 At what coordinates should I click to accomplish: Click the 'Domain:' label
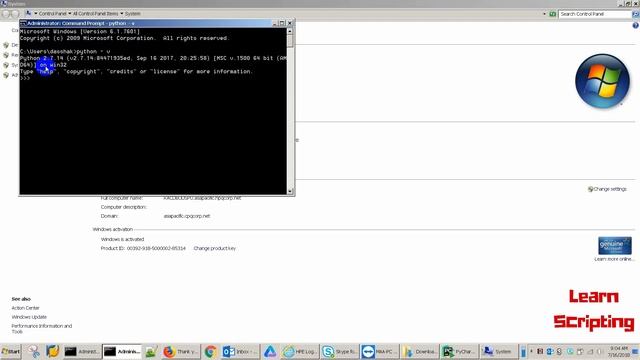[x=109, y=216]
